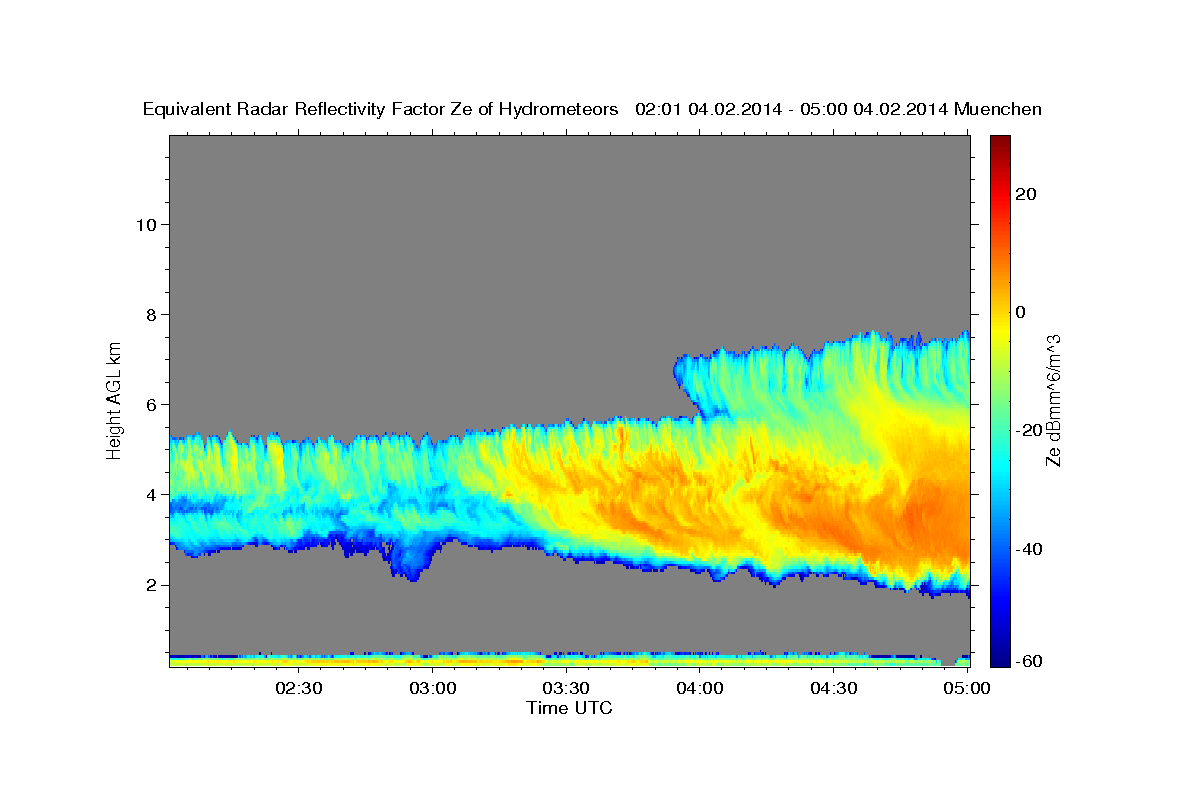The width and height of the screenshot is (1200, 800).
Task: Click the location label 'Muenchen' in the title
Action: click(x=998, y=109)
